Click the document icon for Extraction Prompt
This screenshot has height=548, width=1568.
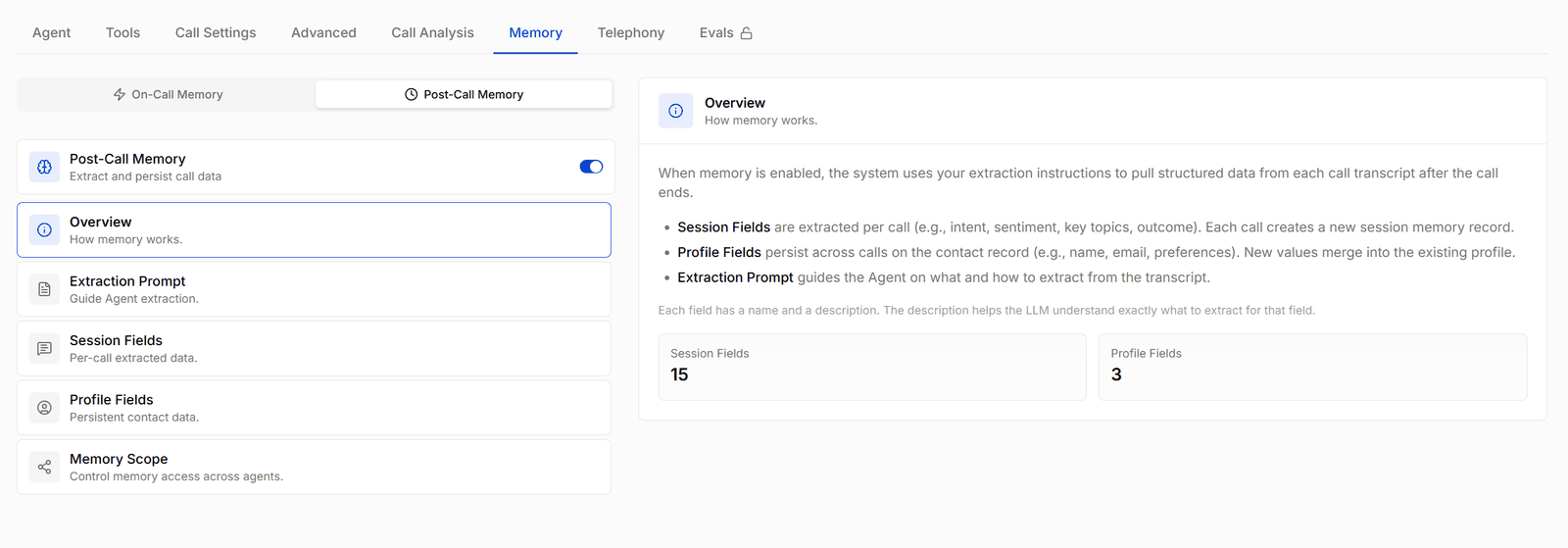44,289
